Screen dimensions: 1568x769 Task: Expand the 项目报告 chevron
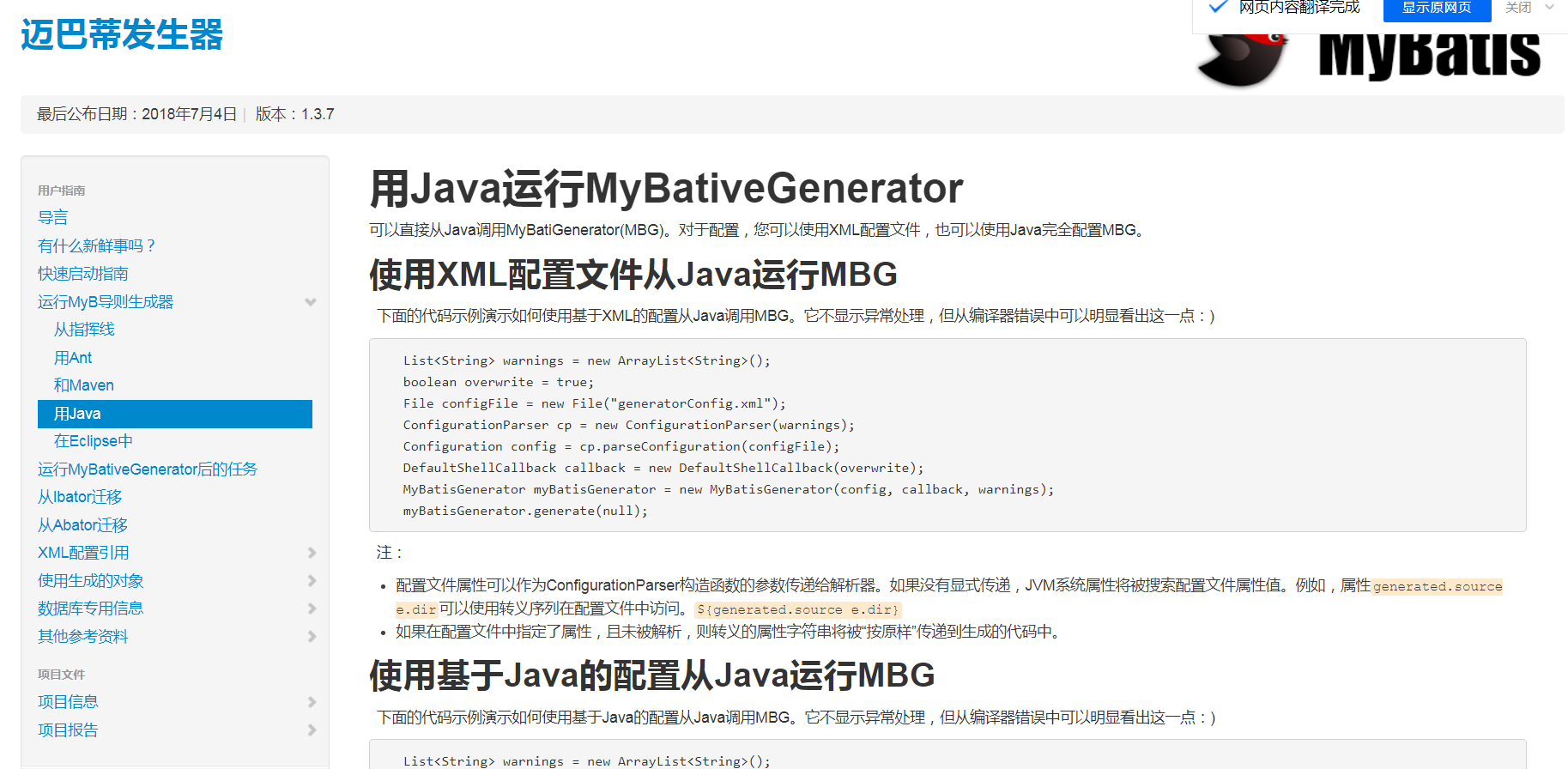tap(312, 730)
